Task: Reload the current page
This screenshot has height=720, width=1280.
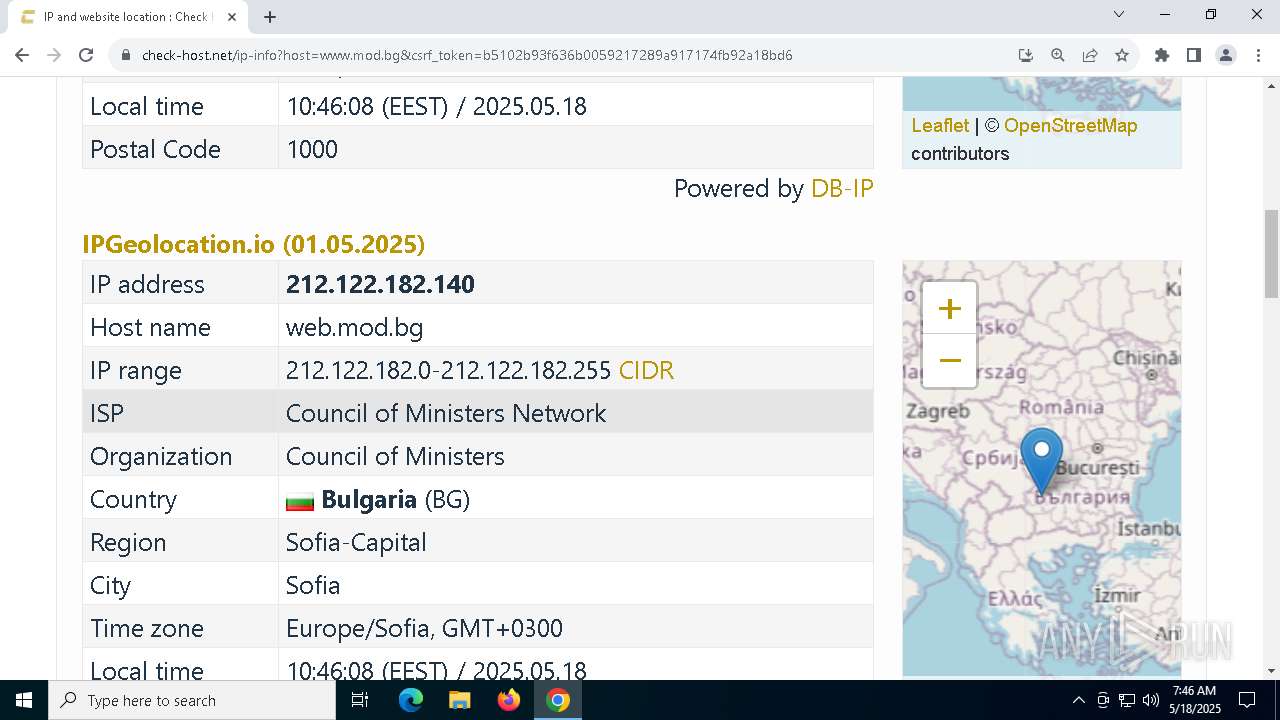Action: click(86, 55)
